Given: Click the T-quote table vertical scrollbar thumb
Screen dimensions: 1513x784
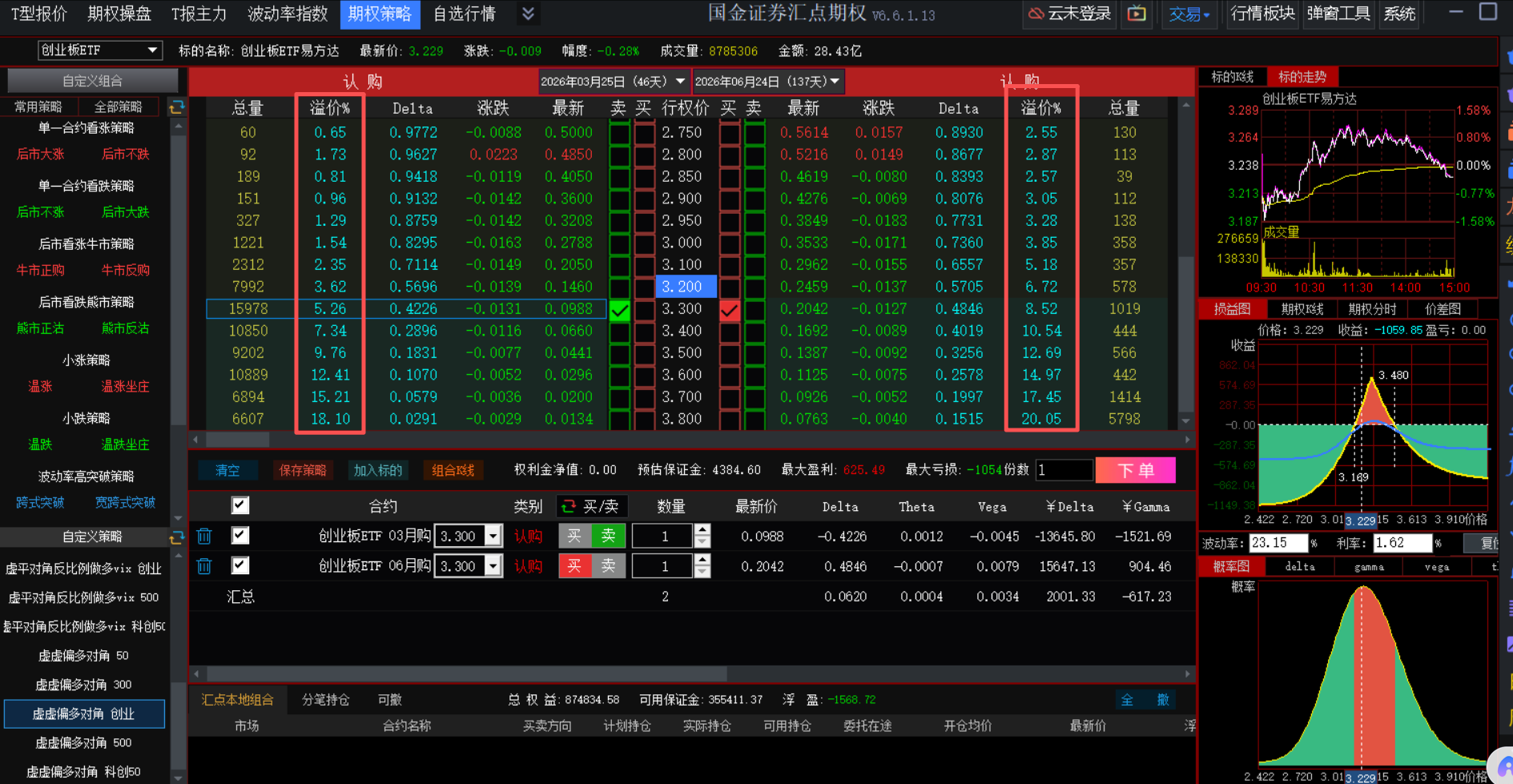Looking at the screenshot, I should pyautogui.click(x=1186, y=335).
